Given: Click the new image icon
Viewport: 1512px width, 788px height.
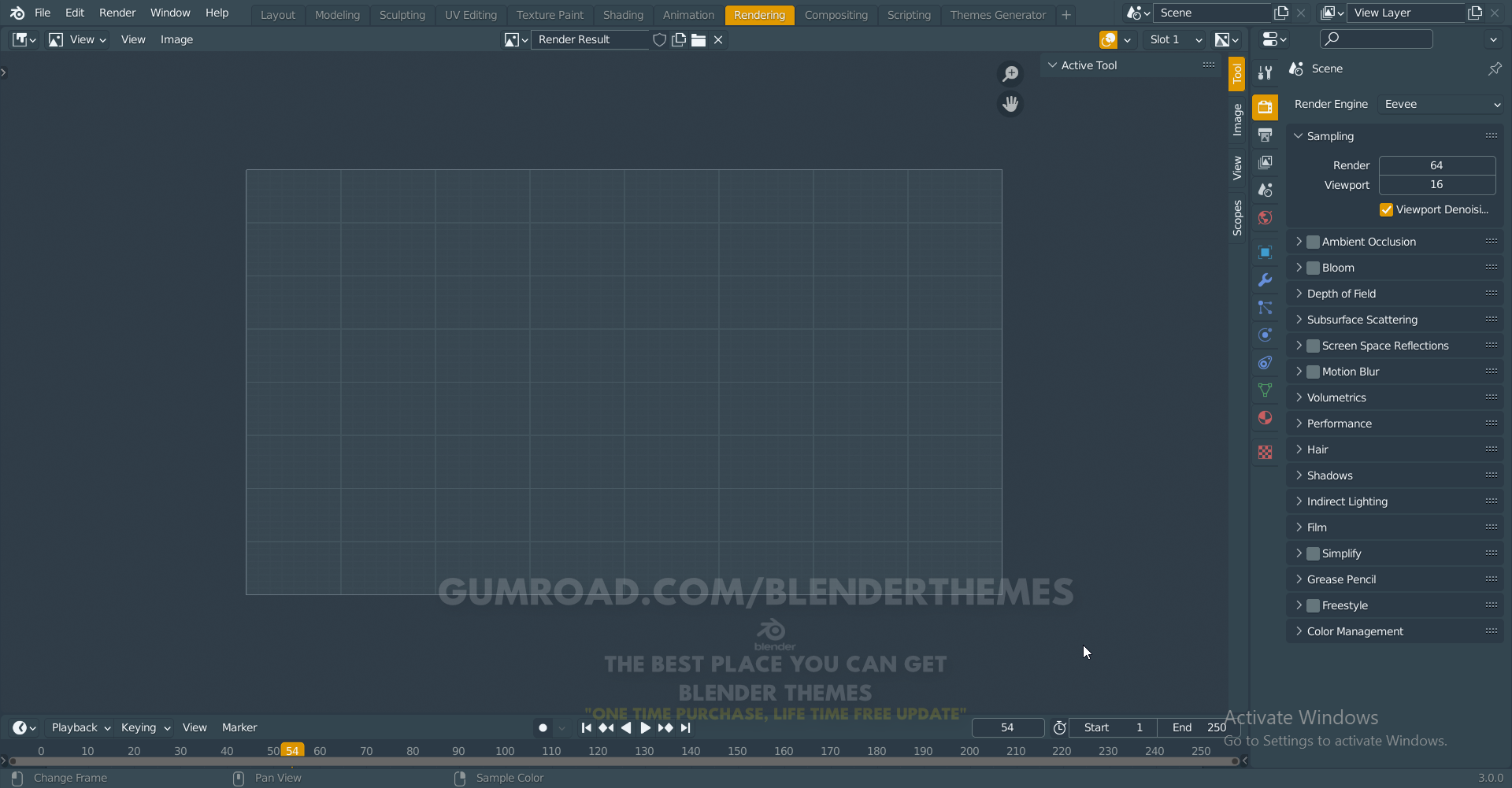Looking at the screenshot, I should click(679, 39).
